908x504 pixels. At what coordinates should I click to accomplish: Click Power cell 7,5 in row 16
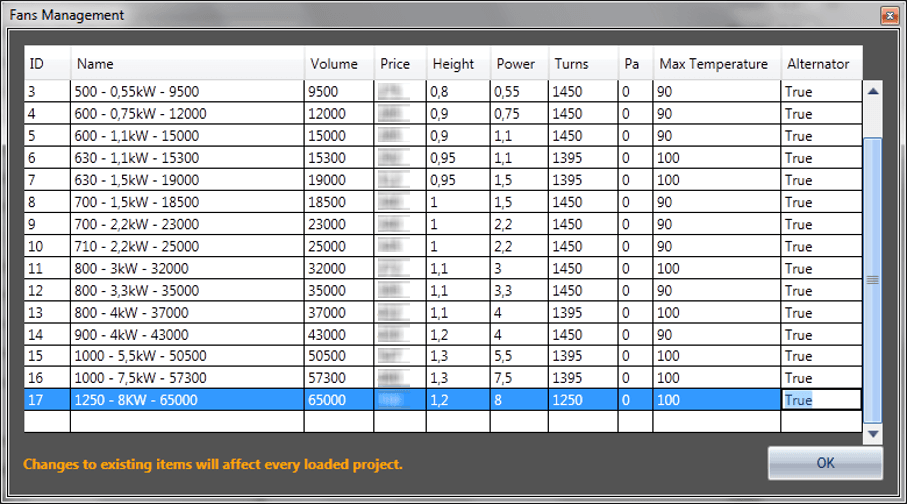coord(519,378)
